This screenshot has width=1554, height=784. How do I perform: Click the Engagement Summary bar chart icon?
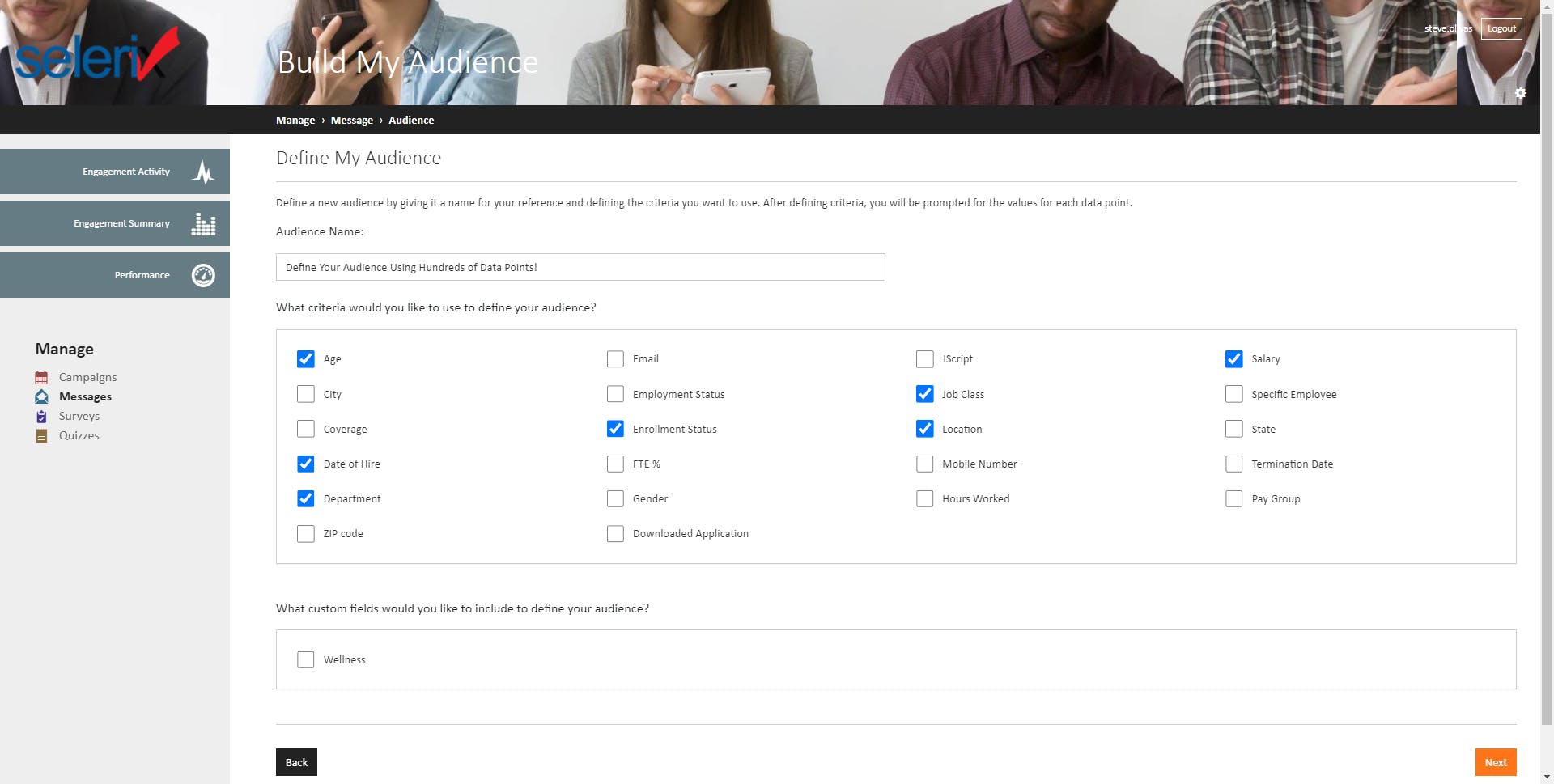point(203,223)
